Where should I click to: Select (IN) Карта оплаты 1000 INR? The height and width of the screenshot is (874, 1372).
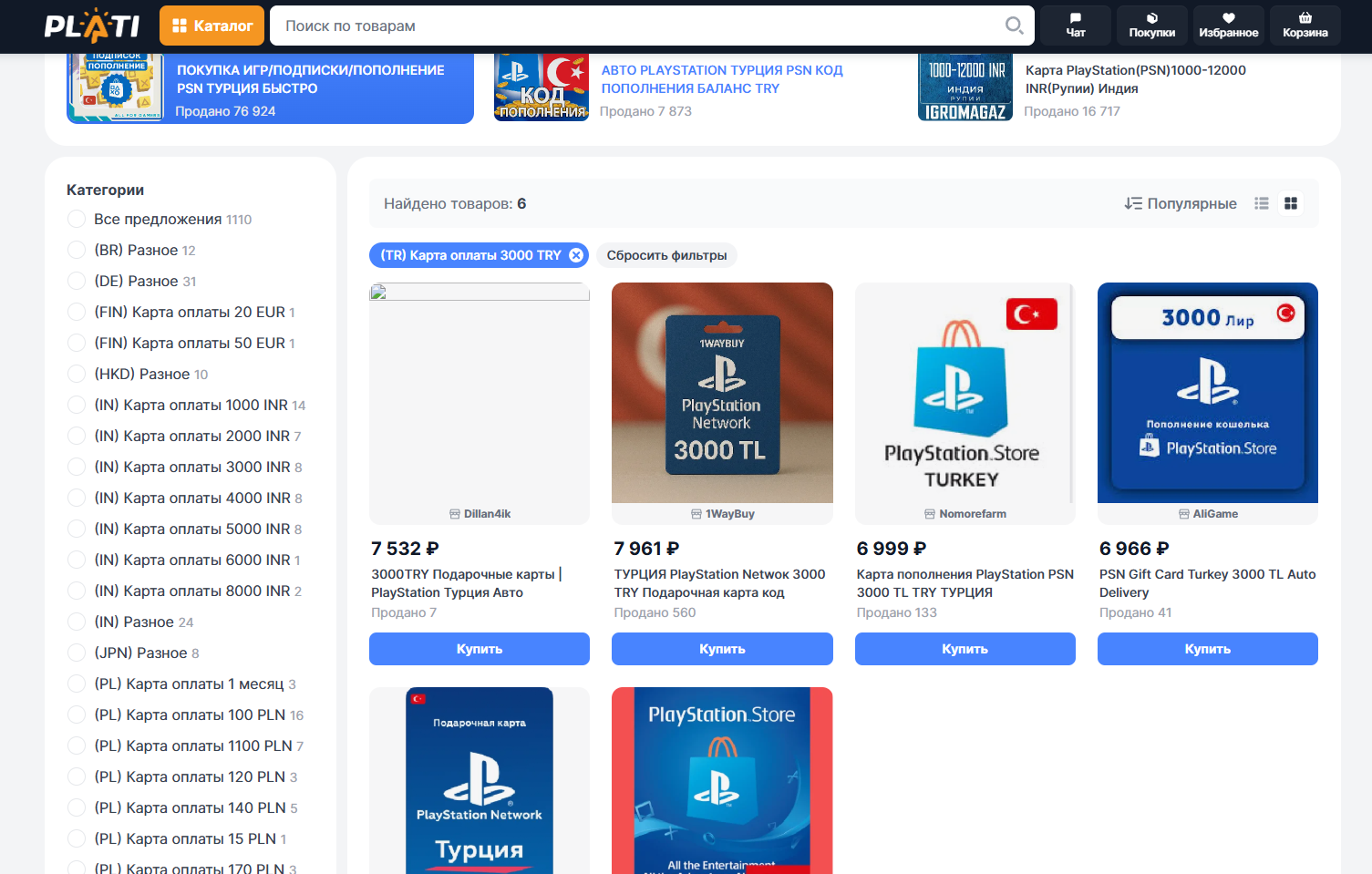pyautogui.click(x=187, y=406)
